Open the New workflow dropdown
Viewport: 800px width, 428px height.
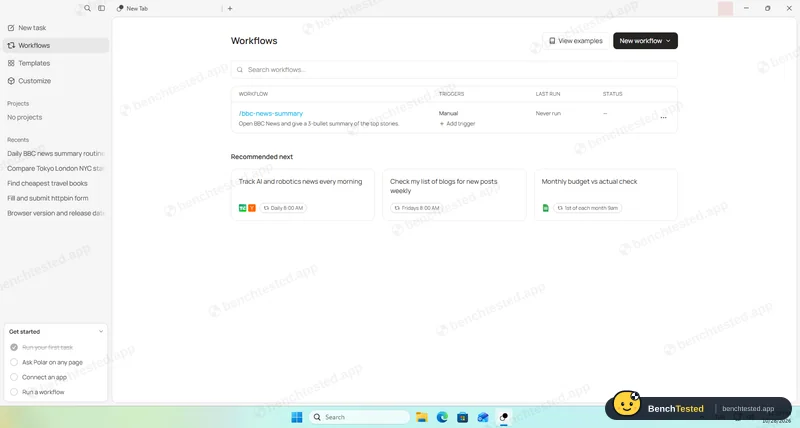tap(645, 41)
